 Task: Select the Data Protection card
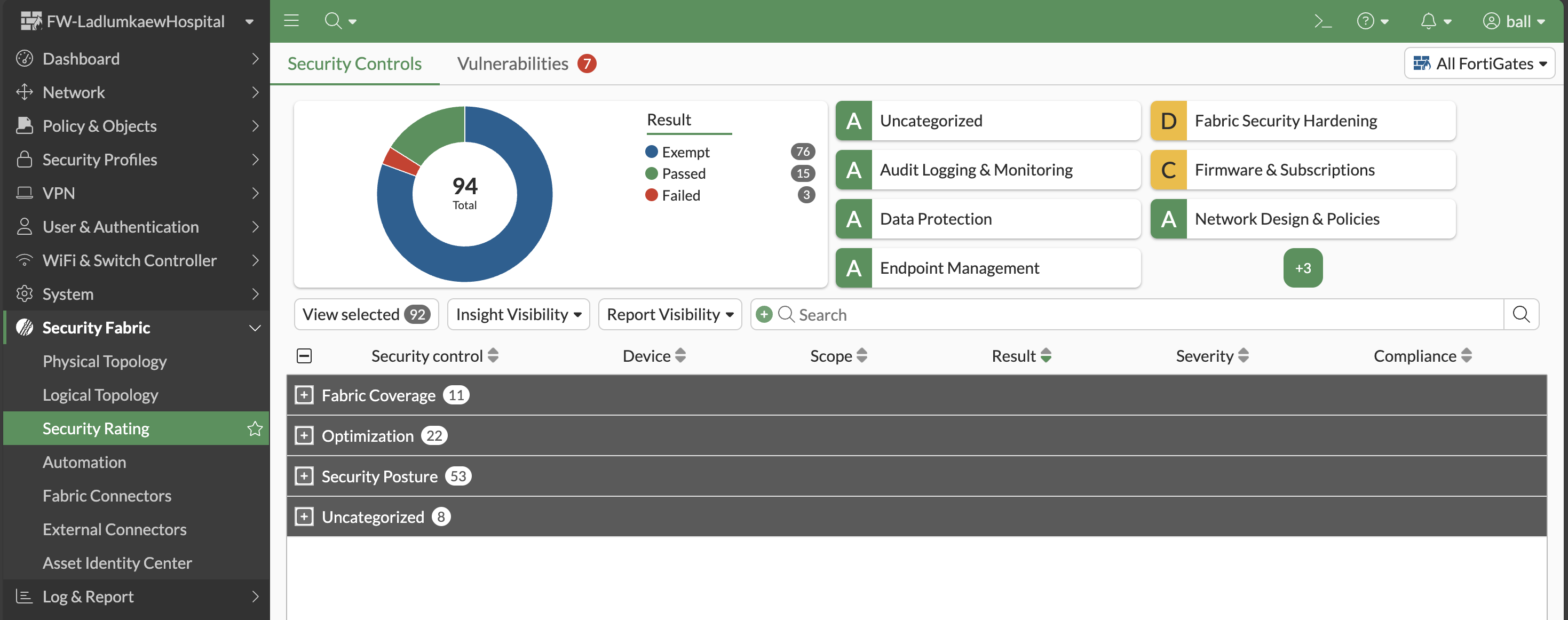pyautogui.click(x=988, y=218)
